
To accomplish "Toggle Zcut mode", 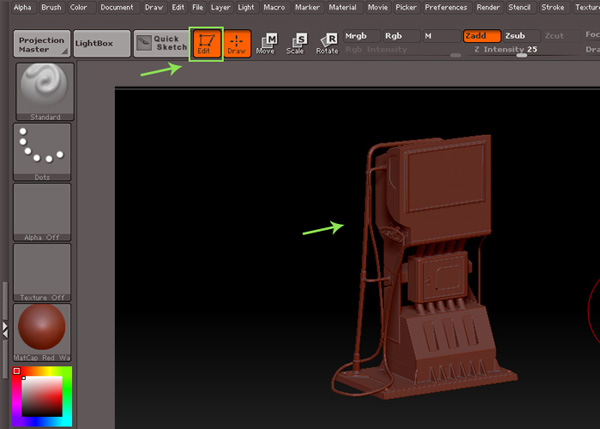I will click(561, 36).
